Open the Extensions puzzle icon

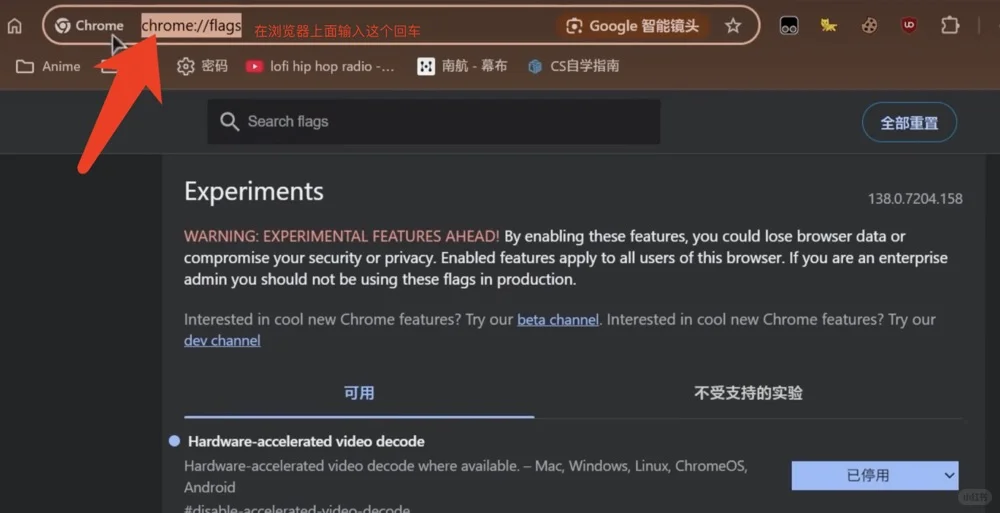tap(950, 26)
